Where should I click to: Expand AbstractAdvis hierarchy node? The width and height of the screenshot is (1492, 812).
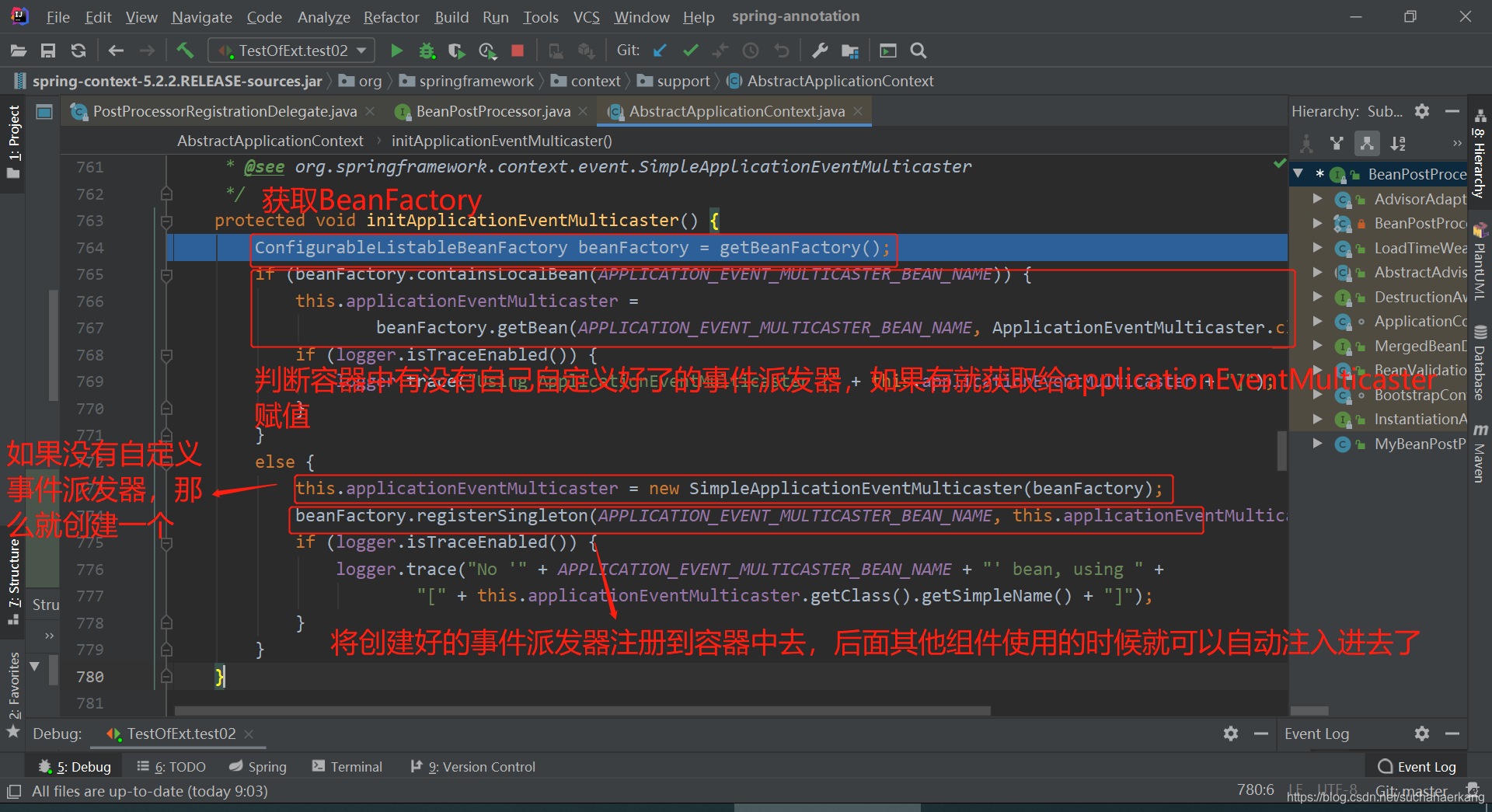pyautogui.click(x=1317, y=272)
